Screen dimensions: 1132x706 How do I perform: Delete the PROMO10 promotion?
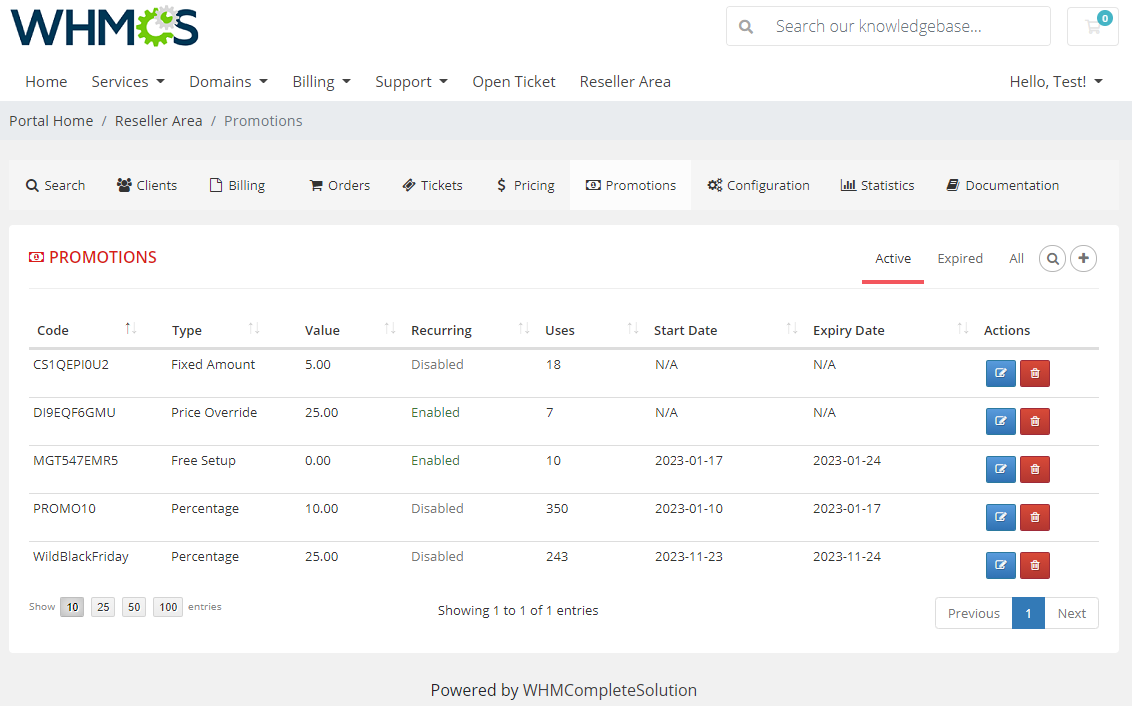[x=1034, y=517]
